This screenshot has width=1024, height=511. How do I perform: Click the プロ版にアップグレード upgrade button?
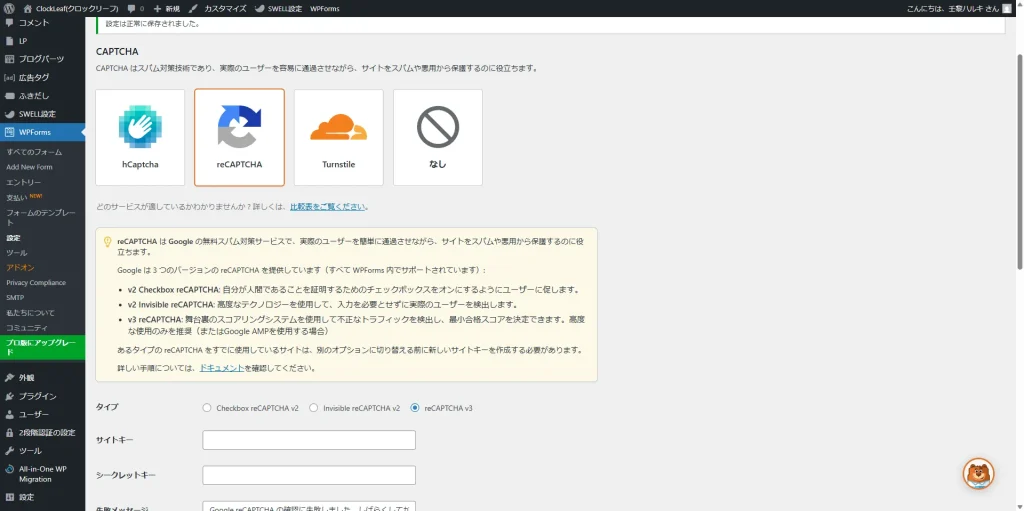coord(40,347)
